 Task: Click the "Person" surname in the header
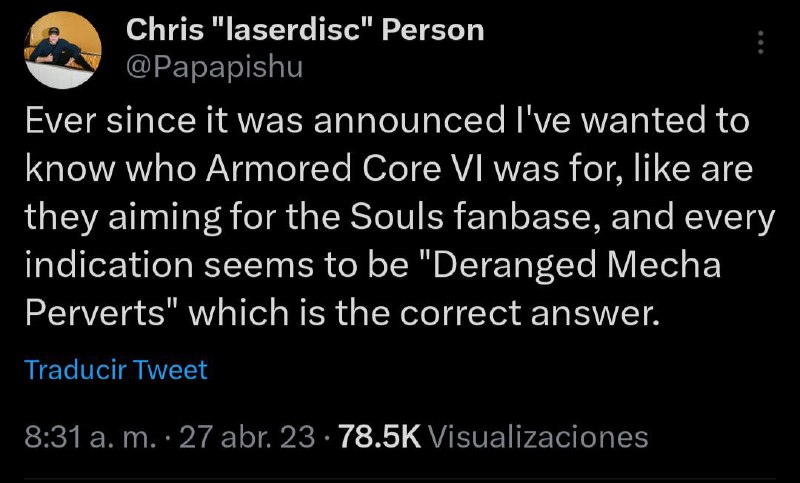(x=433, y=30)
